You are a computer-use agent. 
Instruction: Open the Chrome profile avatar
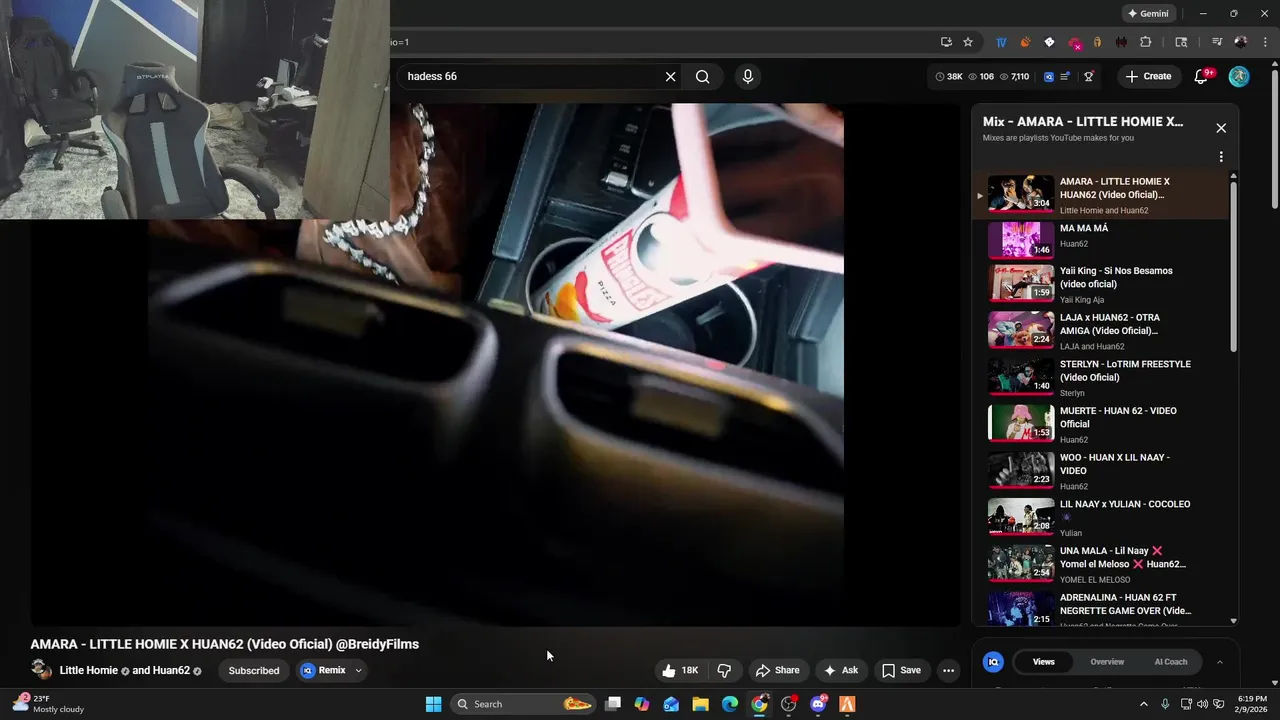(1241, 42)
